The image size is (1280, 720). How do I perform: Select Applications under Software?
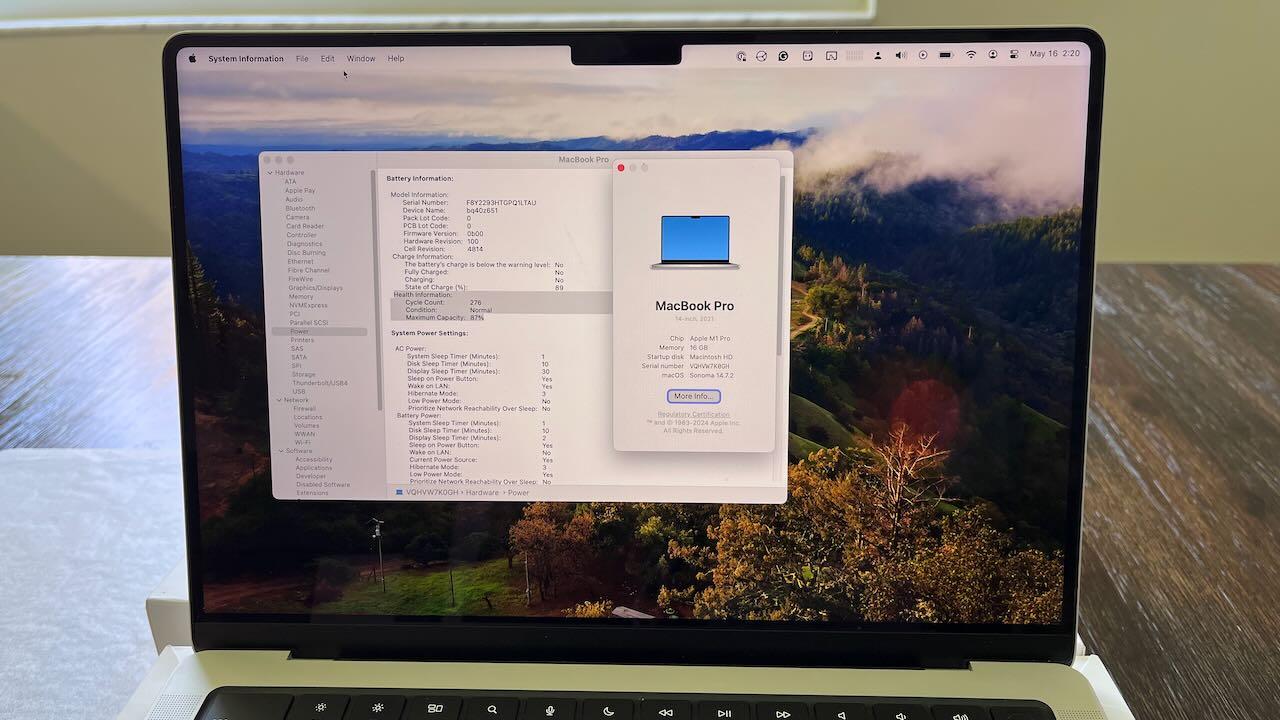click(314, 468)
